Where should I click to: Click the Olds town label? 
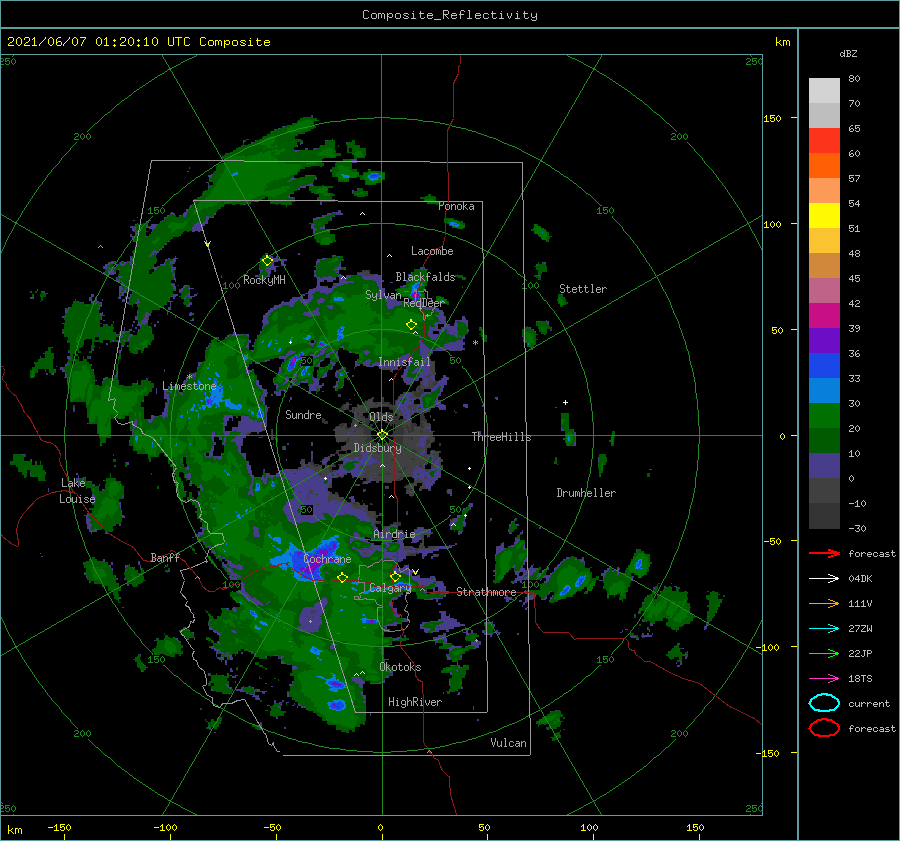[x=381, y=417]
